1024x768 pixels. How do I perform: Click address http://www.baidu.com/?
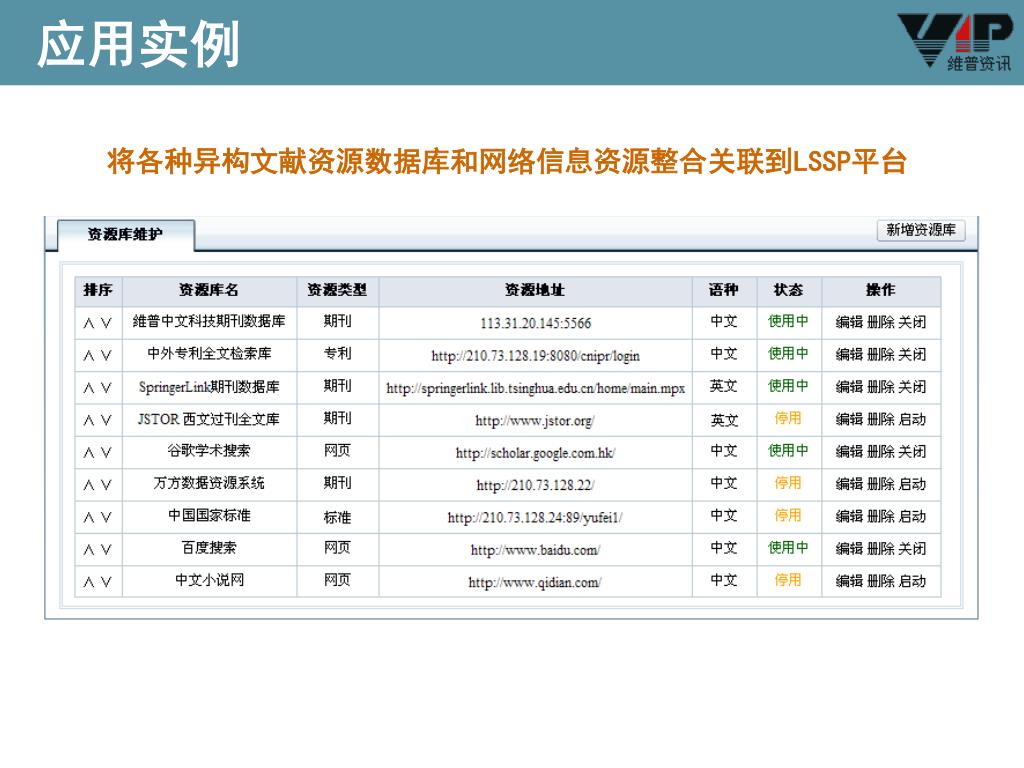tap(536, 550)
